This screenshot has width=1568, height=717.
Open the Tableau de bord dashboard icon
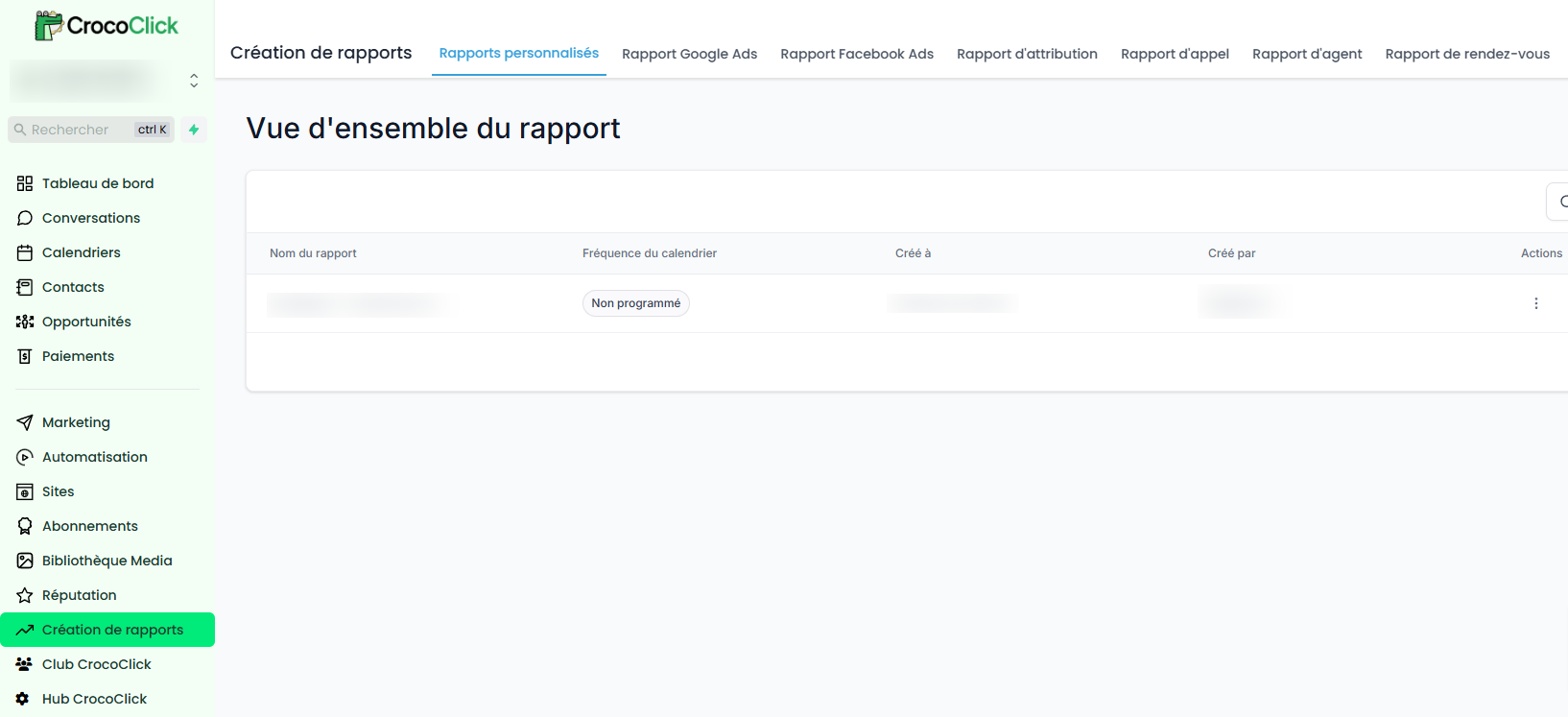[x=25, y=183]
